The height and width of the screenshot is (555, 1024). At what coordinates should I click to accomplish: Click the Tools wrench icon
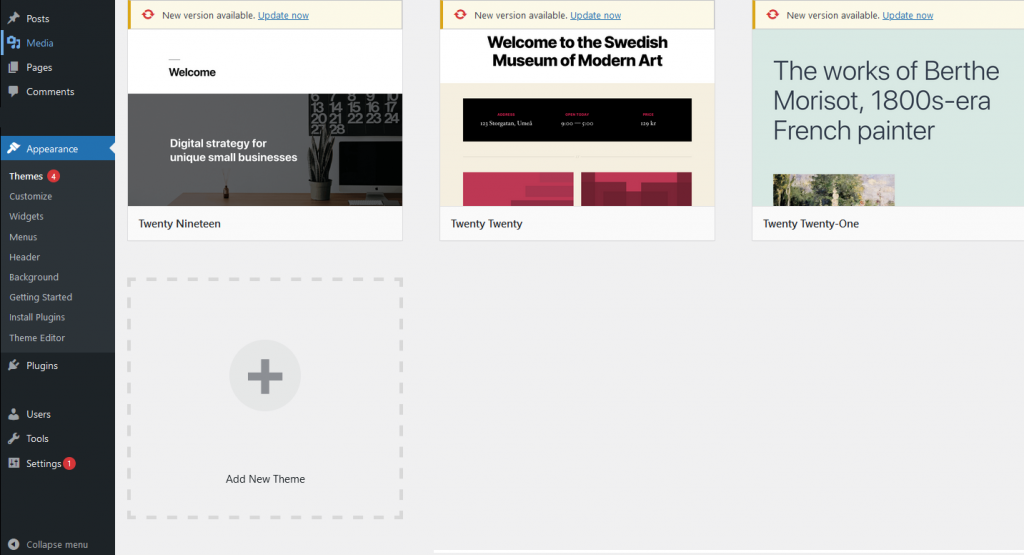(x=13, y=438)
